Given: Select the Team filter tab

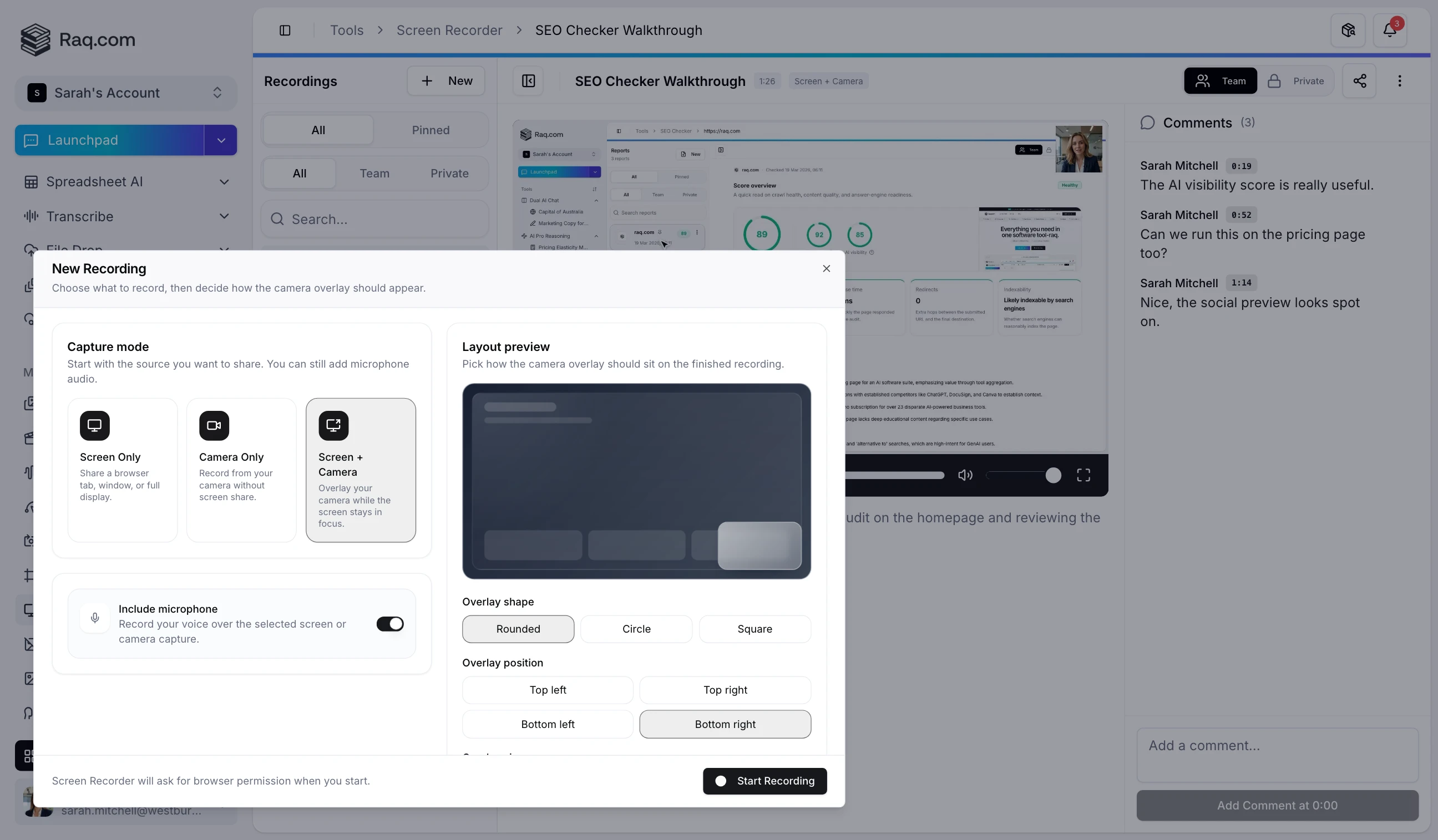Looking at the screenshot, I should coord(374,173).
